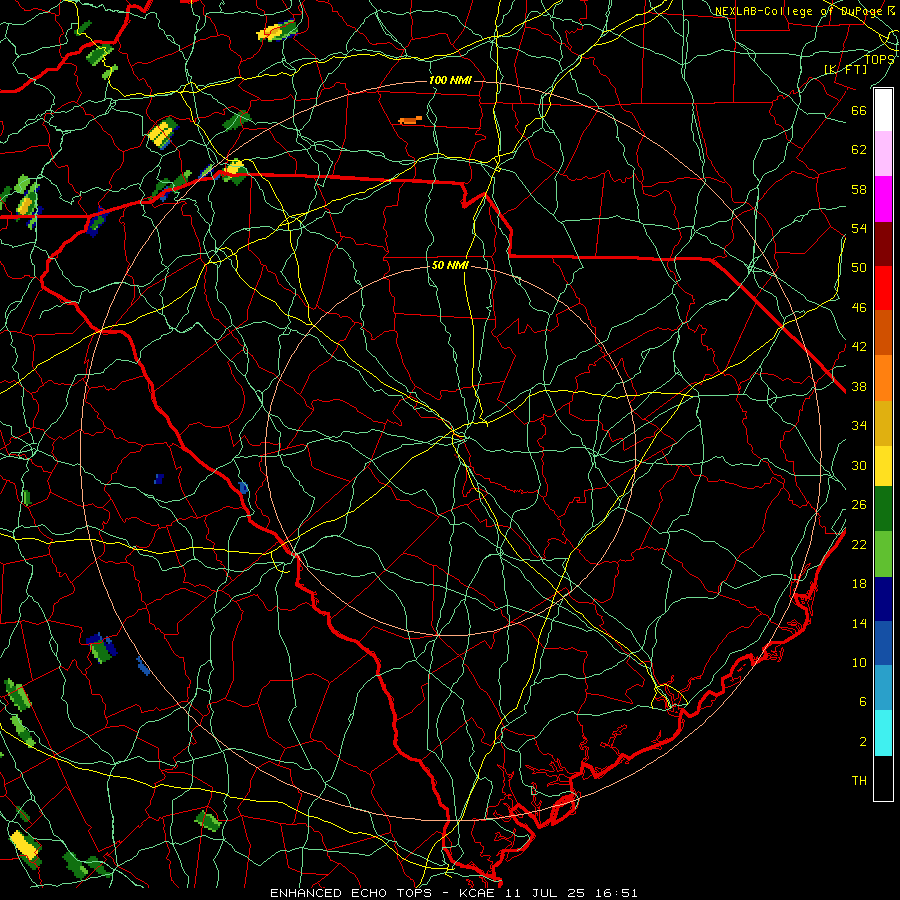Viewport: 900px width, 900px height.
Task: Click the "[K FT]" units label
Action: point(845,69)
